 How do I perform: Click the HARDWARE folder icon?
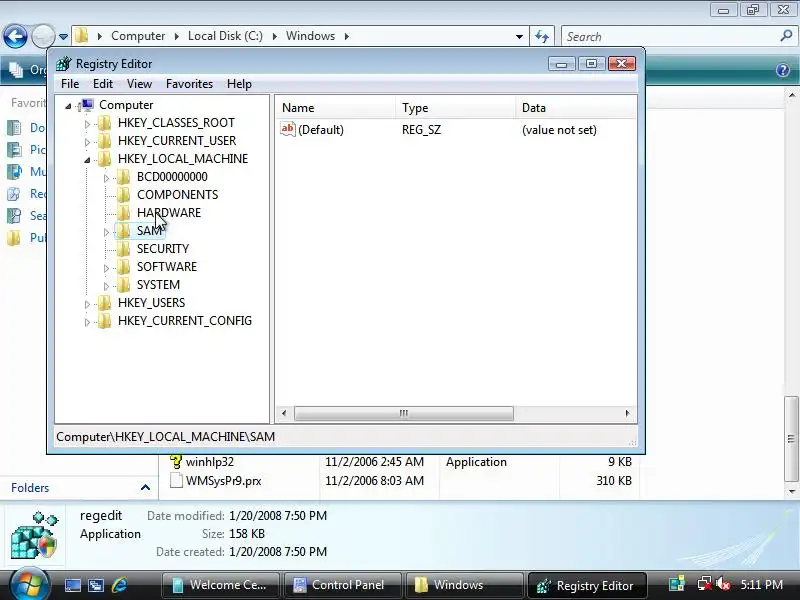tap(123, 213)
